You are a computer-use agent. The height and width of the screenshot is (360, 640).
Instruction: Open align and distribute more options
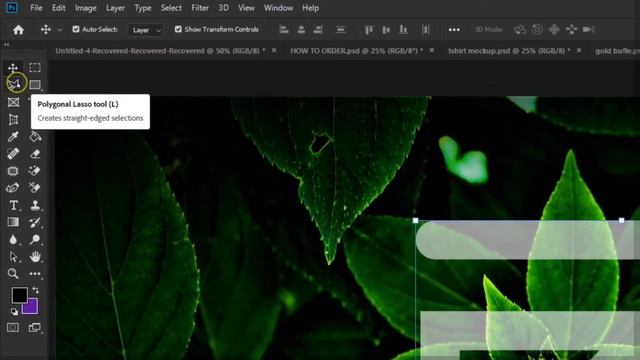pos(454,29)
